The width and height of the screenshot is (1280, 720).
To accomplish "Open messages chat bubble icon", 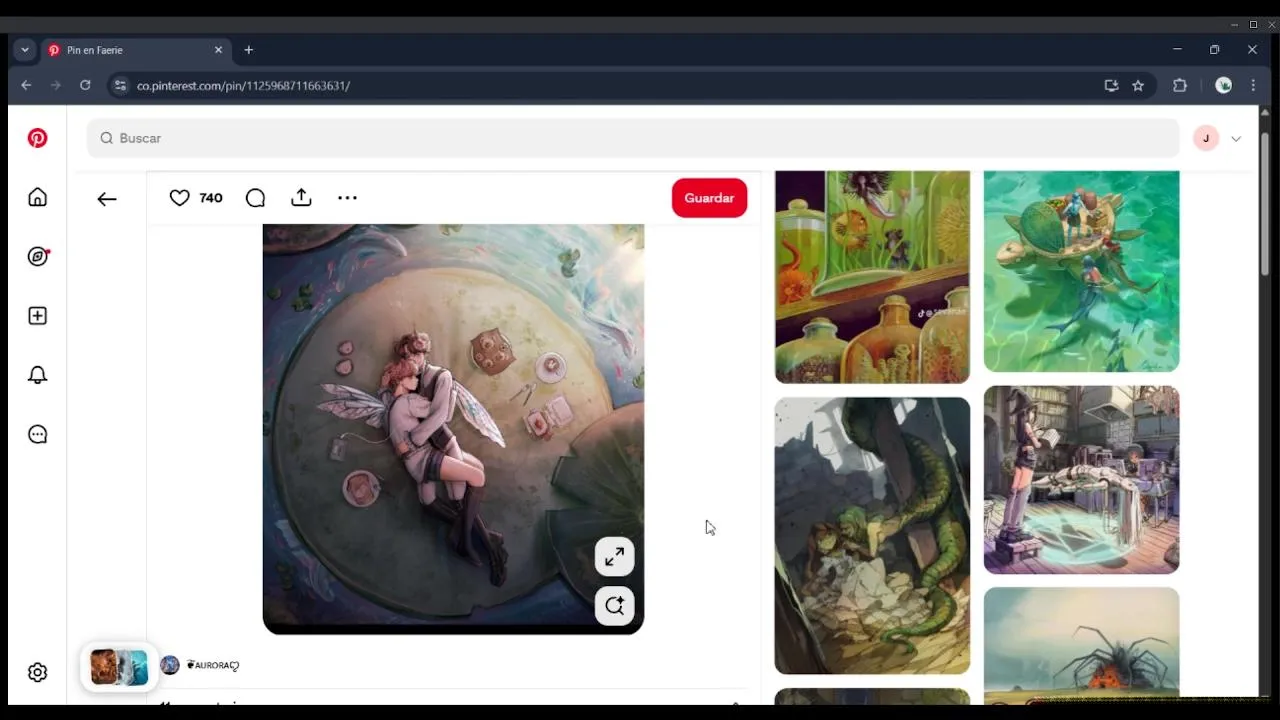I will pyautogui.click(x=37, y=434).
